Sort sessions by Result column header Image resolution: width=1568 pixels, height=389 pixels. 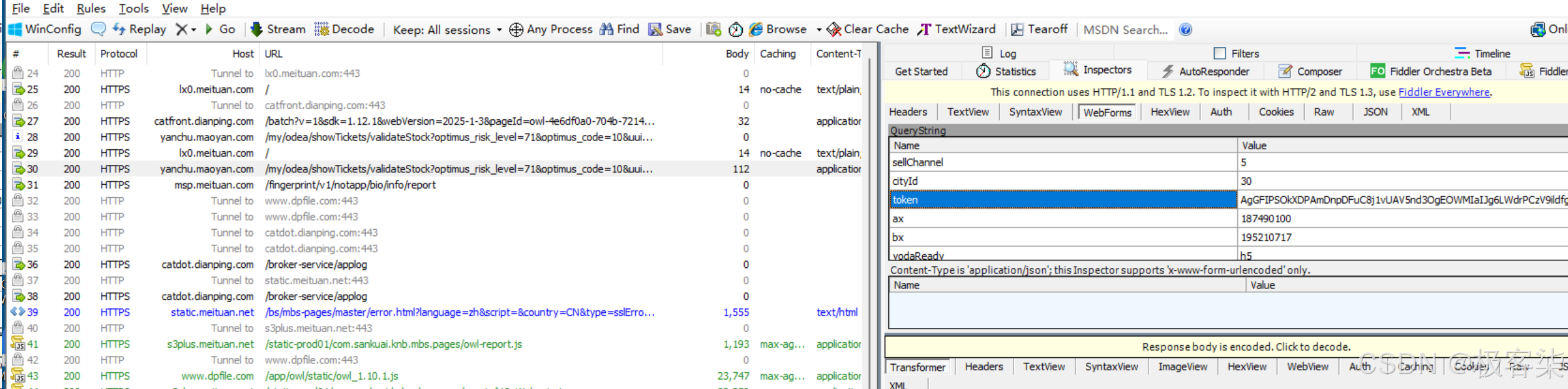(71, 54)
